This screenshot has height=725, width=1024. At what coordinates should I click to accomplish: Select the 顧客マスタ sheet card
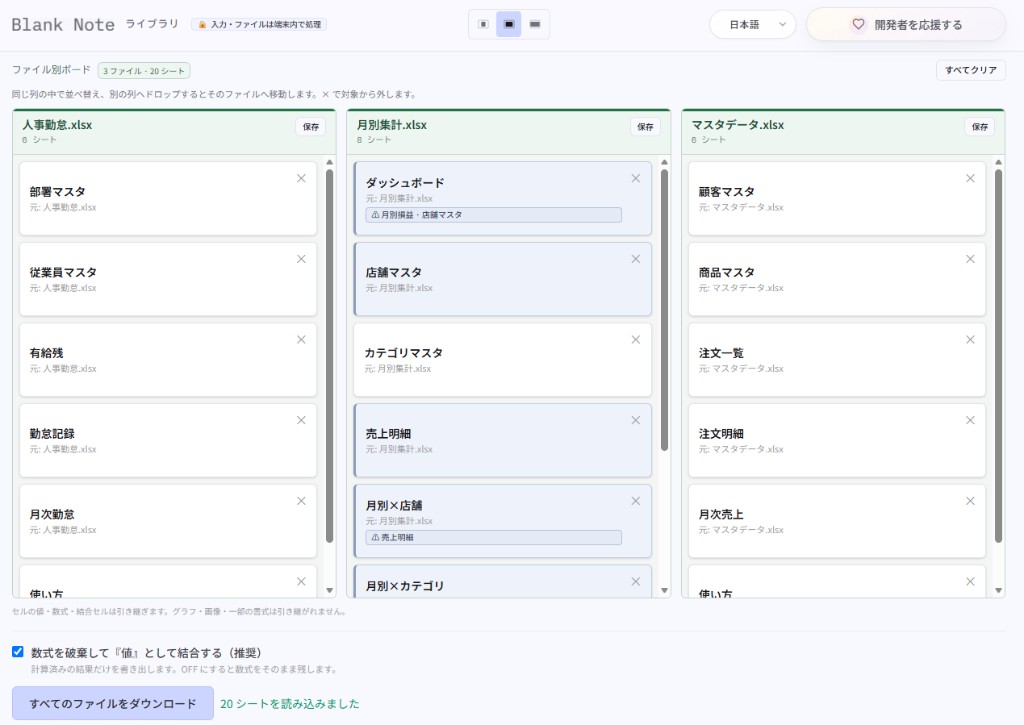(x=837, y=199)
